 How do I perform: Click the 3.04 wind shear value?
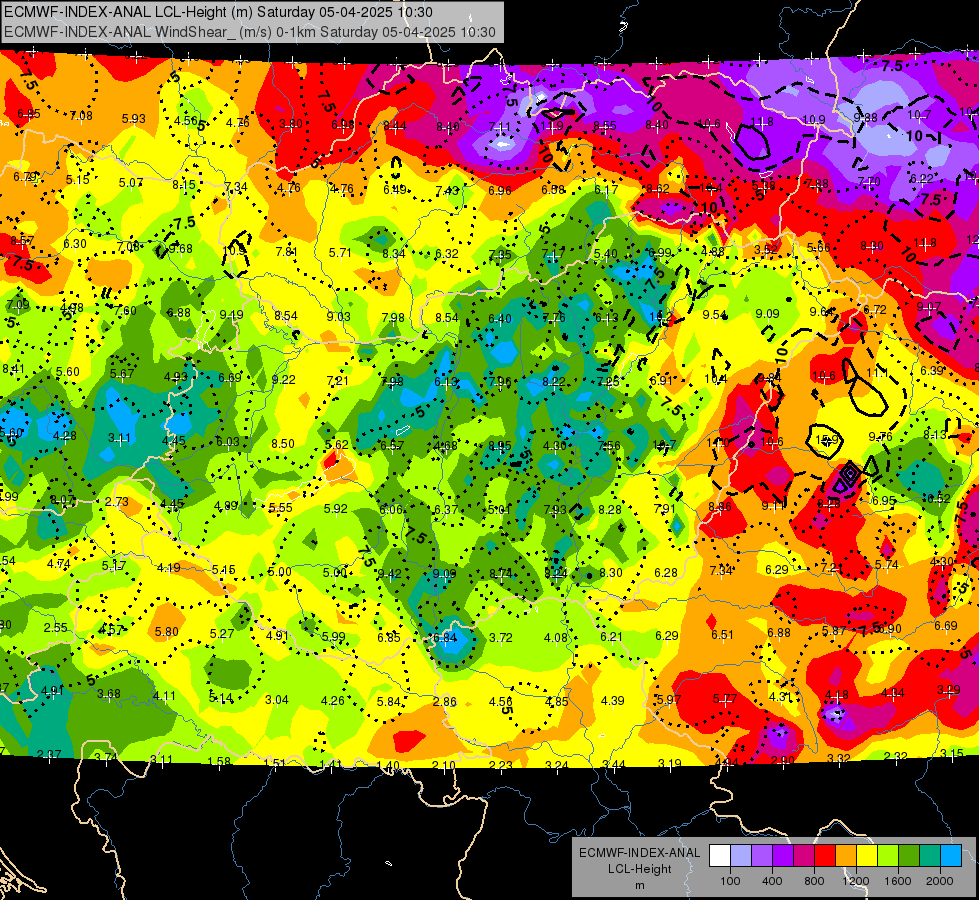(277, 700)
